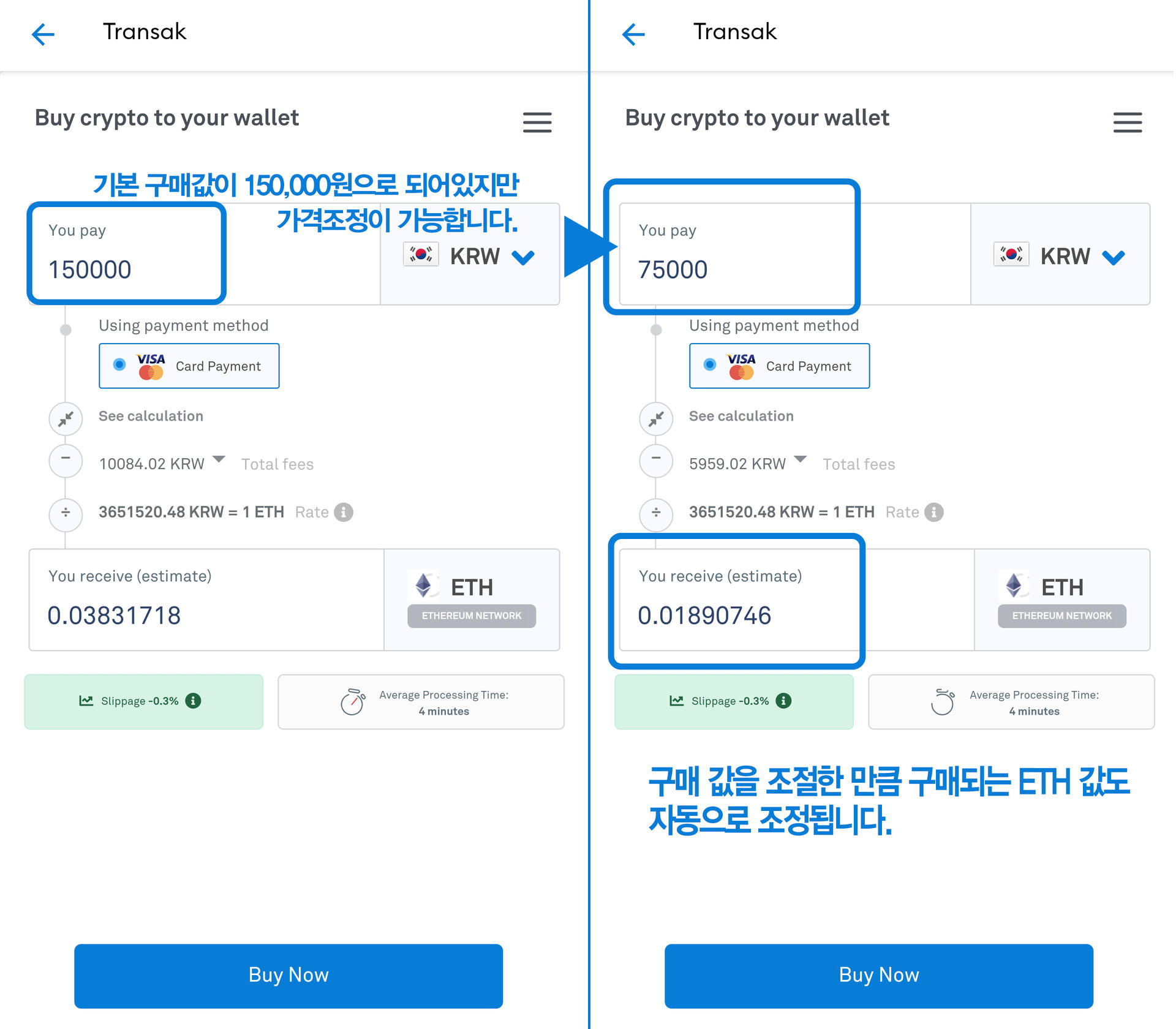Expand total fees of 5959.02 KRW
Viewport: 1176px width, 1029px height.
pos(801,459)
